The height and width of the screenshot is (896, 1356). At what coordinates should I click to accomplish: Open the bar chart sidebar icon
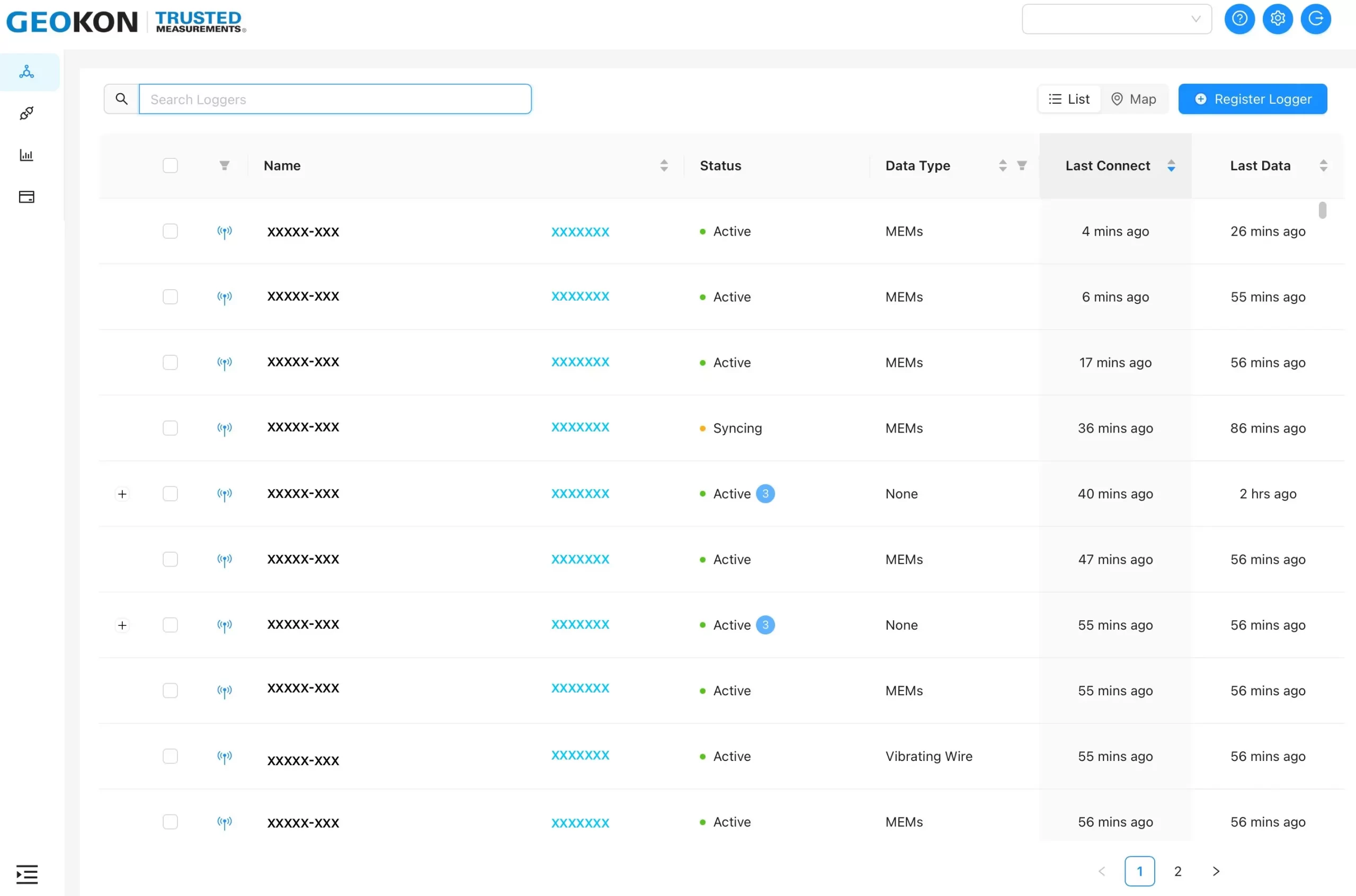[x=26, y=155]
